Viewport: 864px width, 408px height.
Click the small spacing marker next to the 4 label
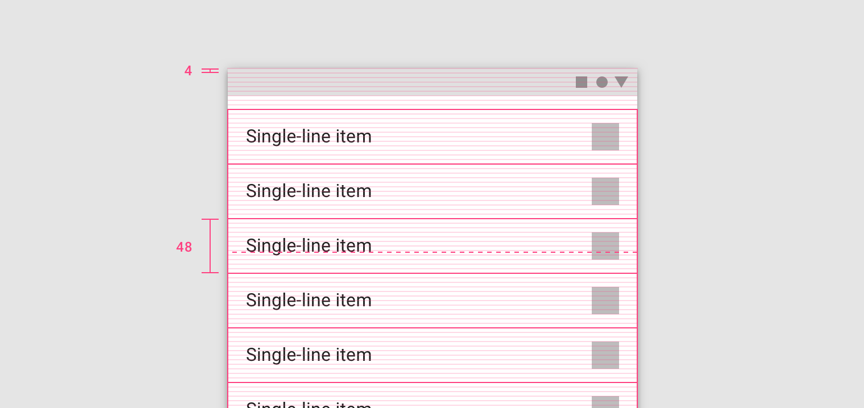point(209,71)
